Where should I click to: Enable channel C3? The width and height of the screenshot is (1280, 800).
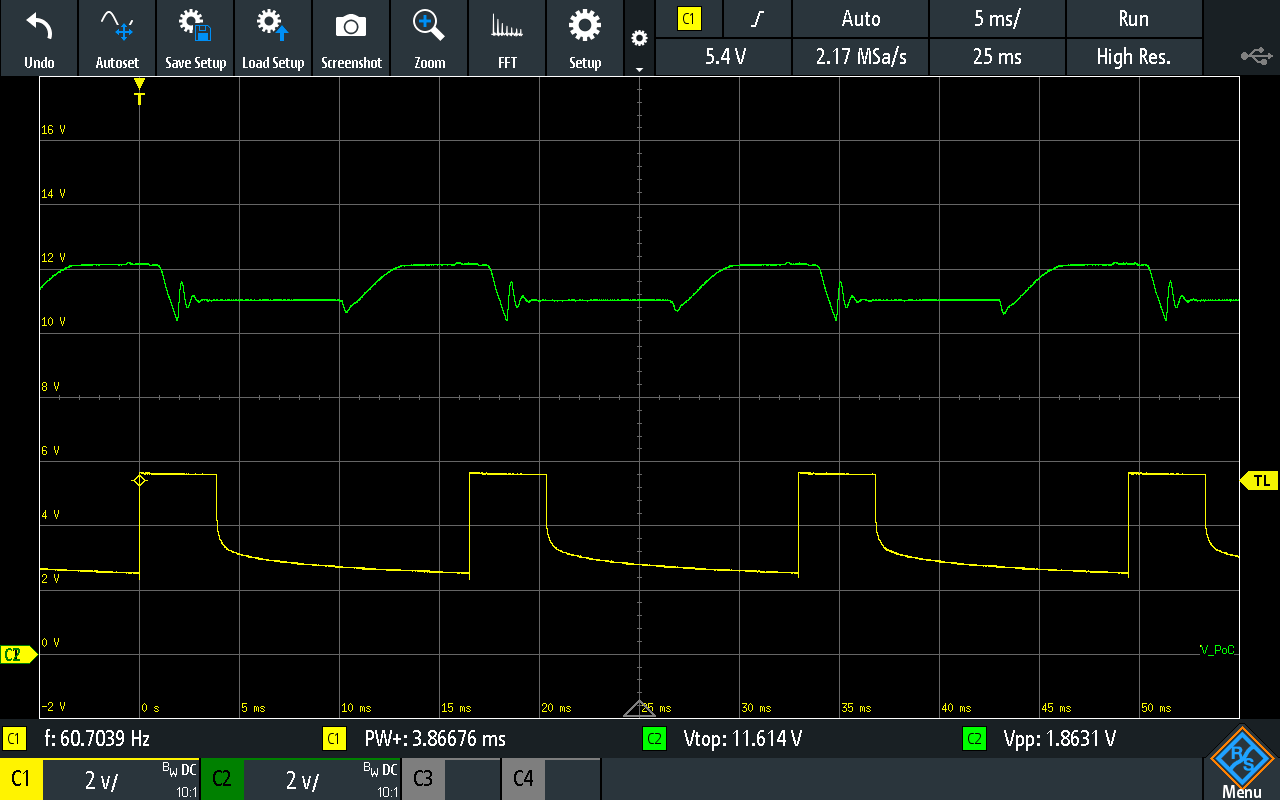422,778
